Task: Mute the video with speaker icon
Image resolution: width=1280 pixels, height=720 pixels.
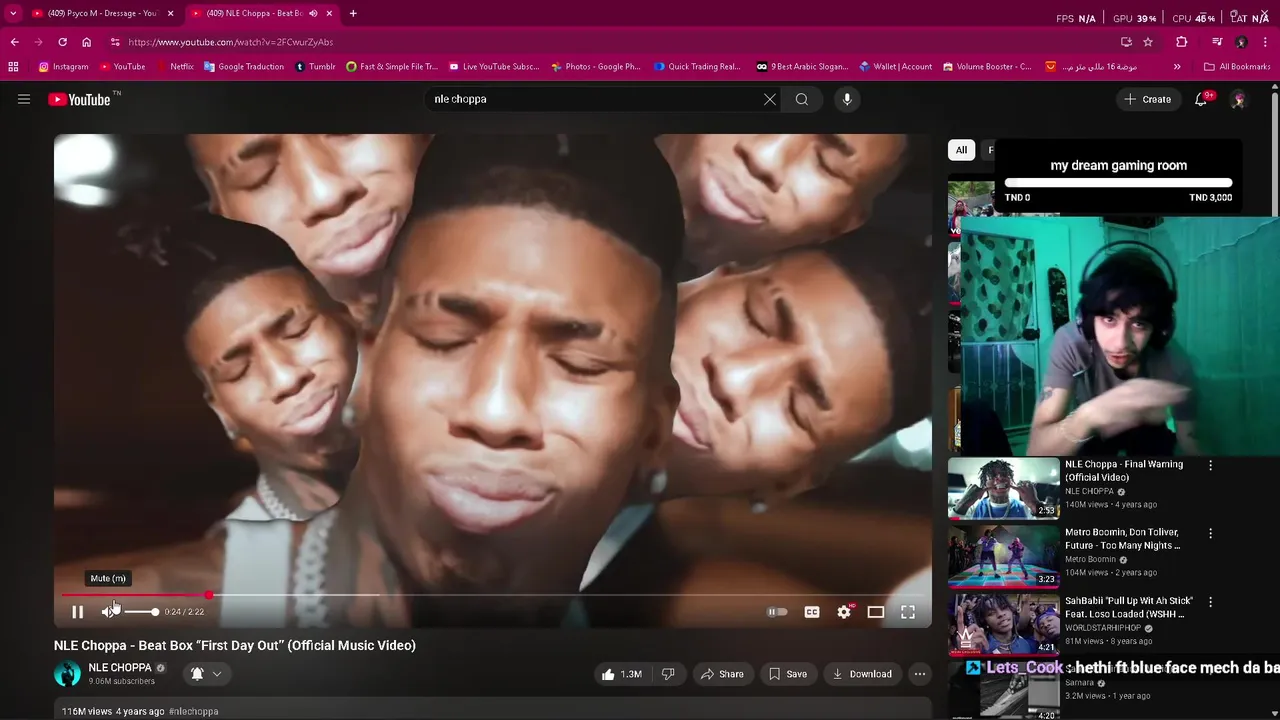Action: coord(108,612)
